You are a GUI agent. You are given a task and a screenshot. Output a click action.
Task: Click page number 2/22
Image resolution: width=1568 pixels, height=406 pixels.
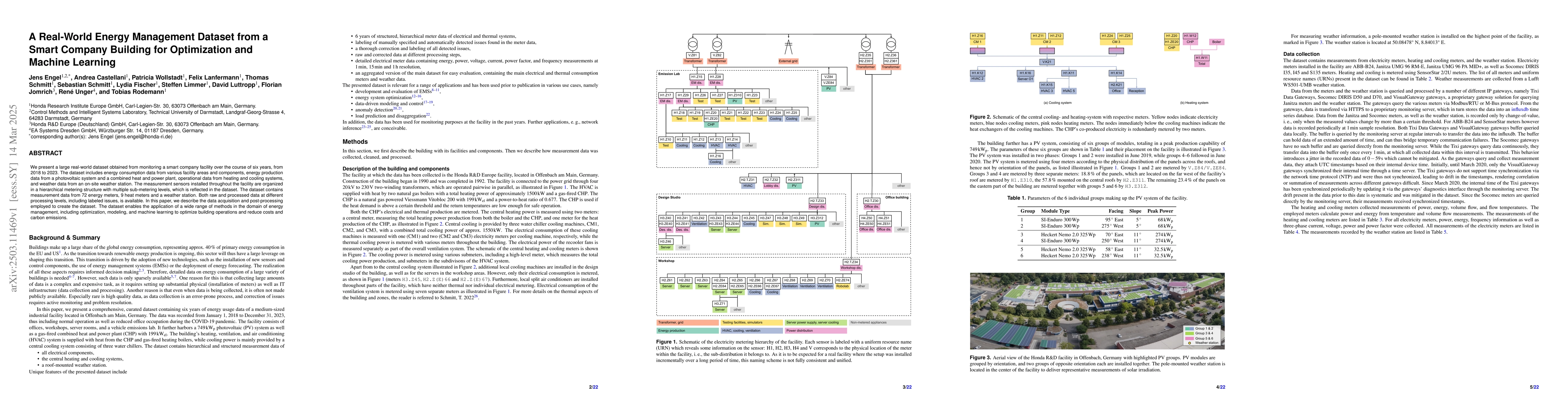(x=593, y=387)
